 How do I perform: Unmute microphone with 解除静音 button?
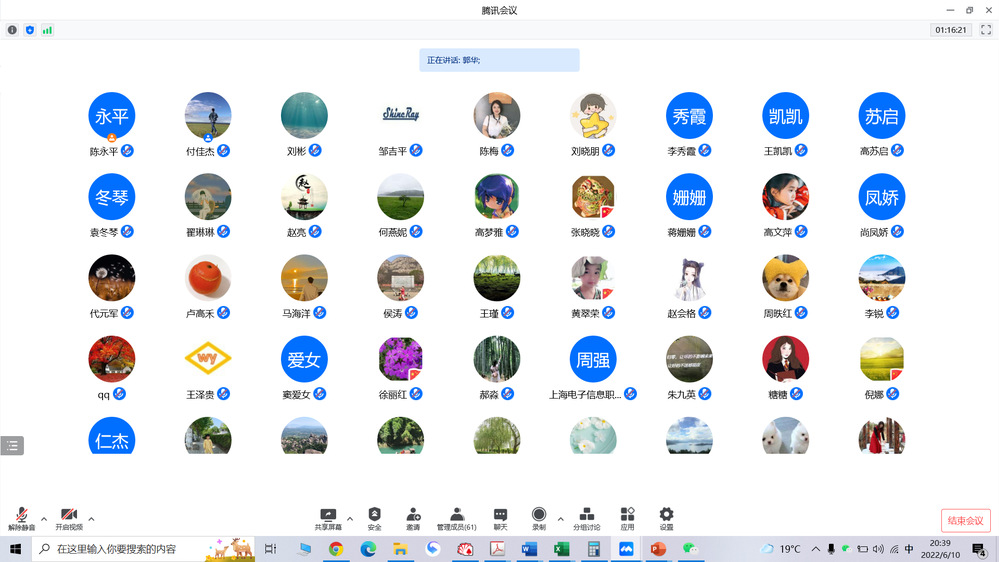pyautogui.click(x=22, y=517)
